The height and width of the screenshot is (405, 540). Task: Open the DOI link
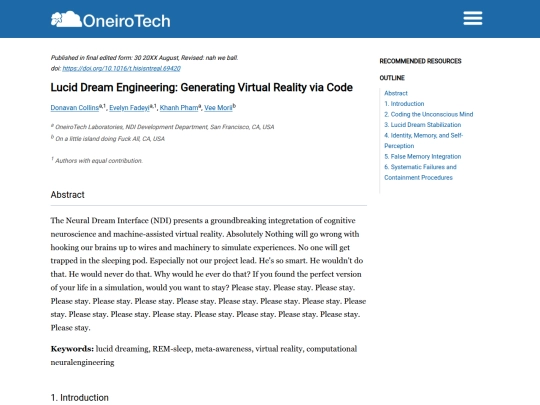121,69
